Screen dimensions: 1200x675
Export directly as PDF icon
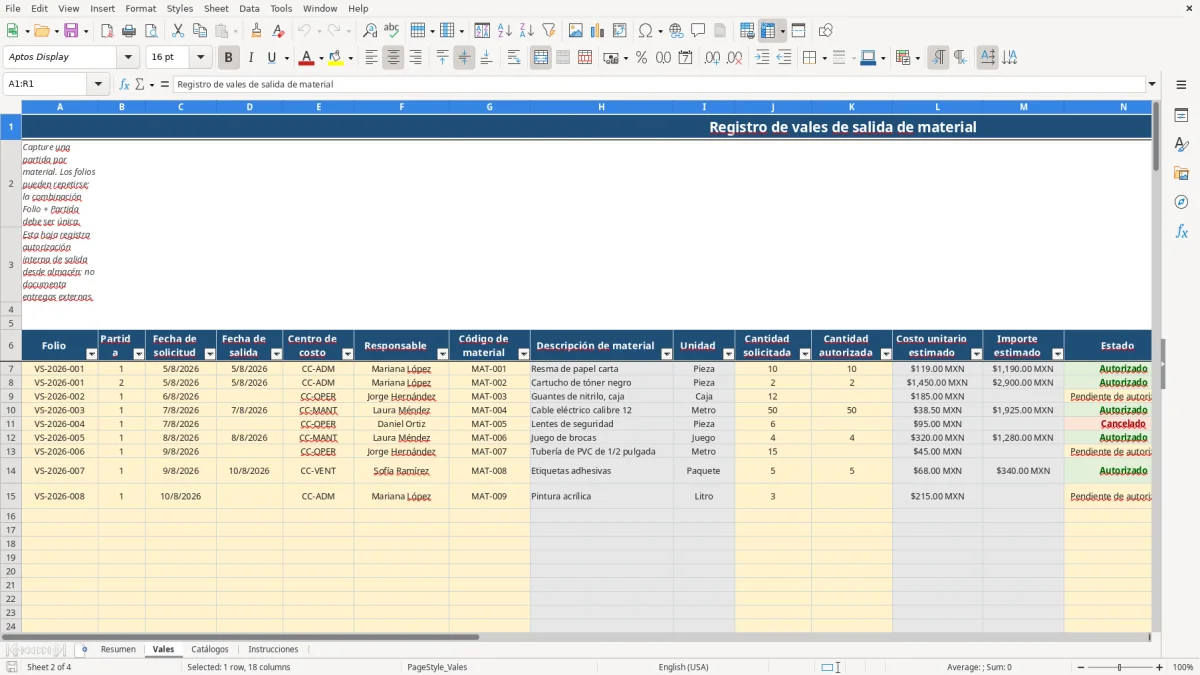tap(107, 30)
